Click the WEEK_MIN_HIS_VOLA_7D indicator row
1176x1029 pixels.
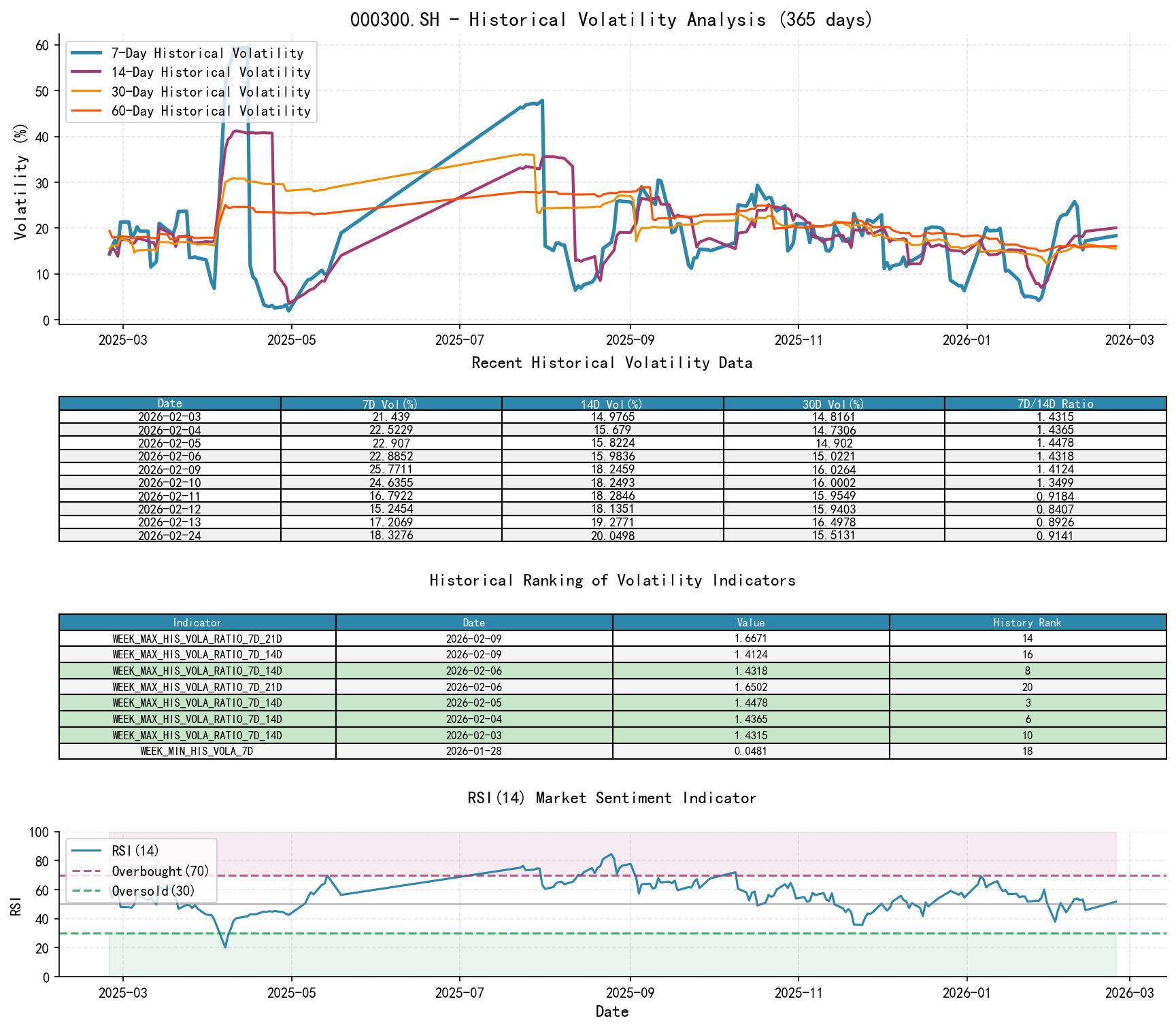point(197,752)
